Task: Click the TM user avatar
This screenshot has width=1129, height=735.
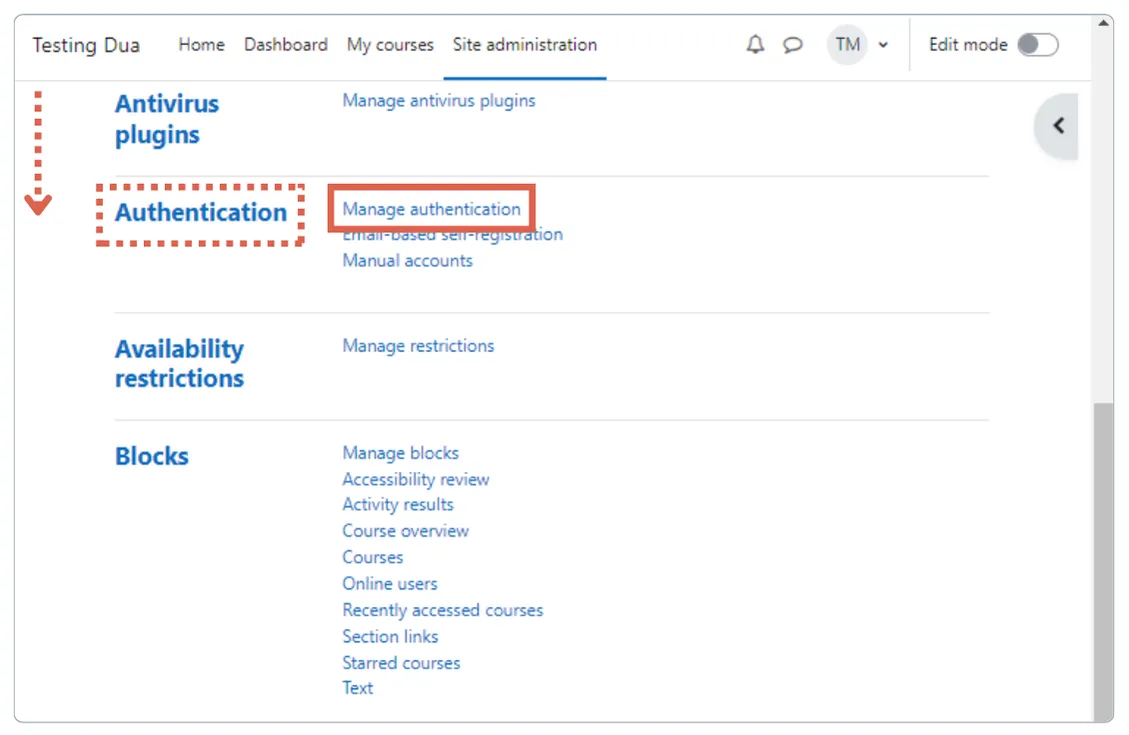Action: pos(847,44)
